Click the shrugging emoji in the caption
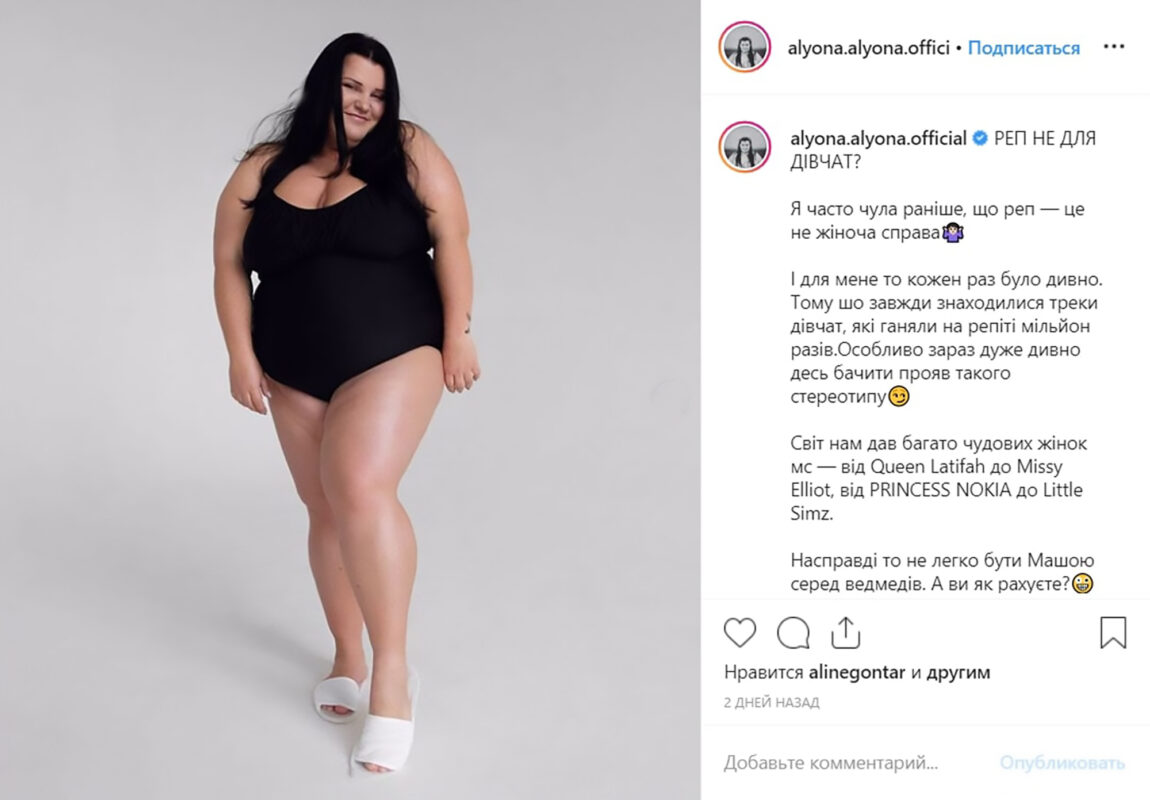Image resolution: width=1150 pixels, height=800 pixels. (953, 233)
